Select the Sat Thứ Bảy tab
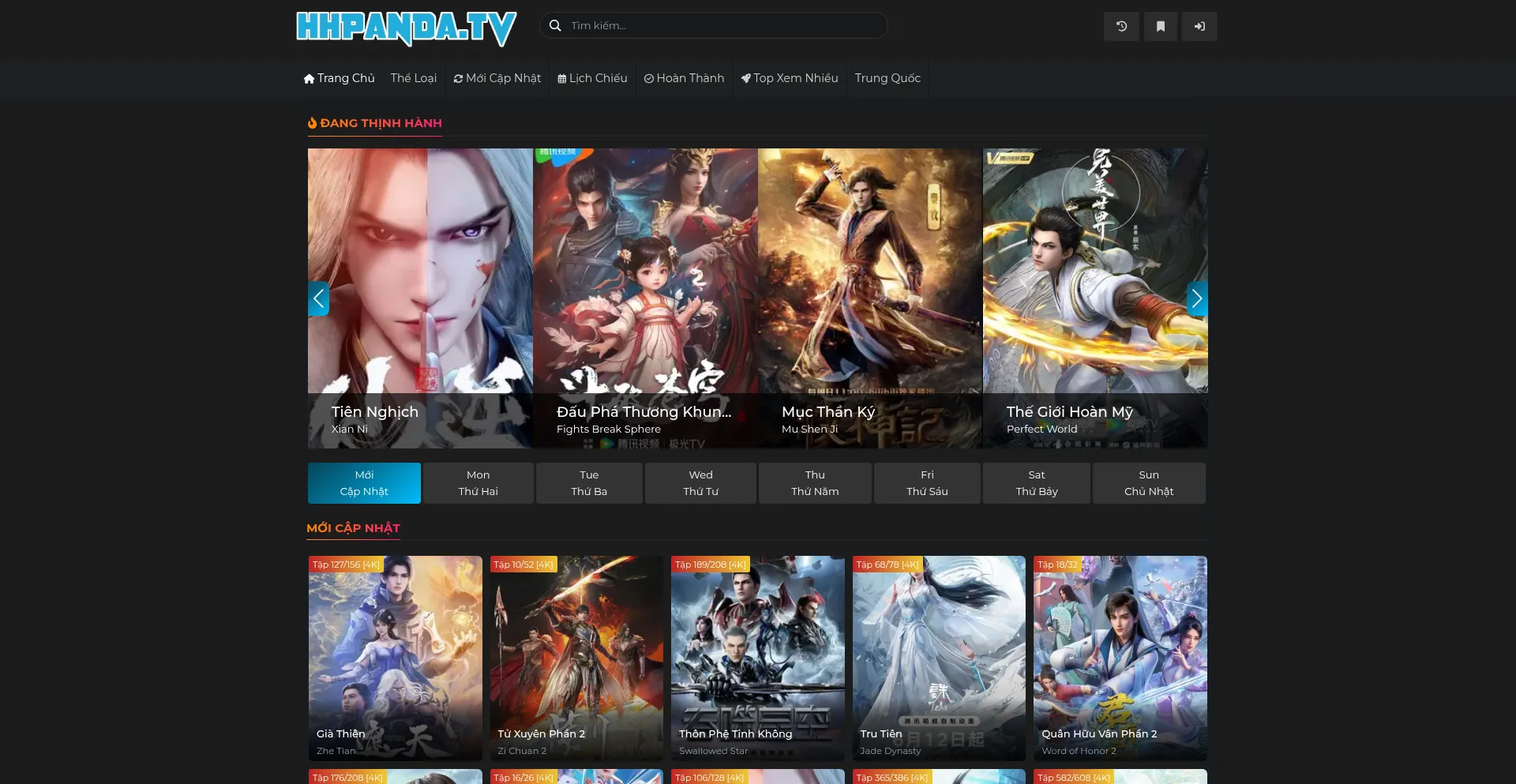This screenshot has width=1516, height=784. click(x=1037, y=483)
